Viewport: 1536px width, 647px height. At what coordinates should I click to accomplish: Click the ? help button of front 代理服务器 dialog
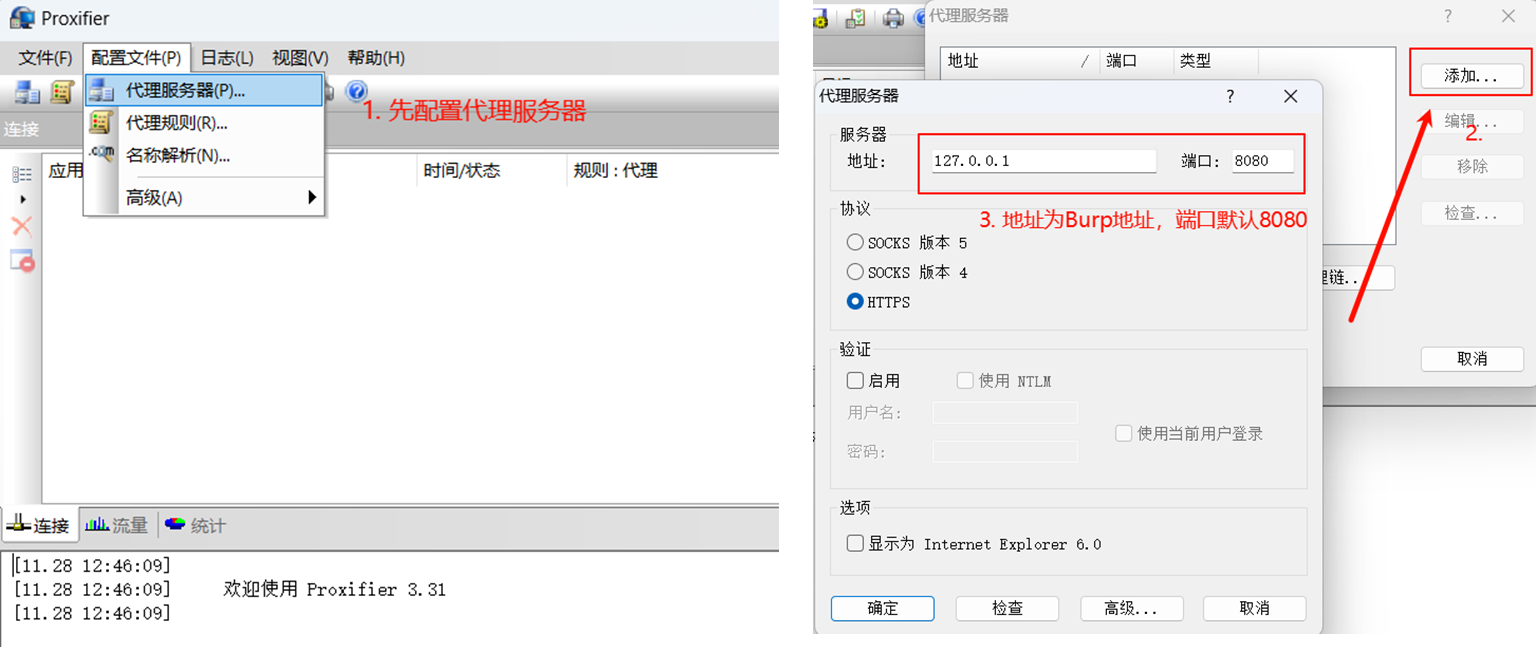[1230, 96]
